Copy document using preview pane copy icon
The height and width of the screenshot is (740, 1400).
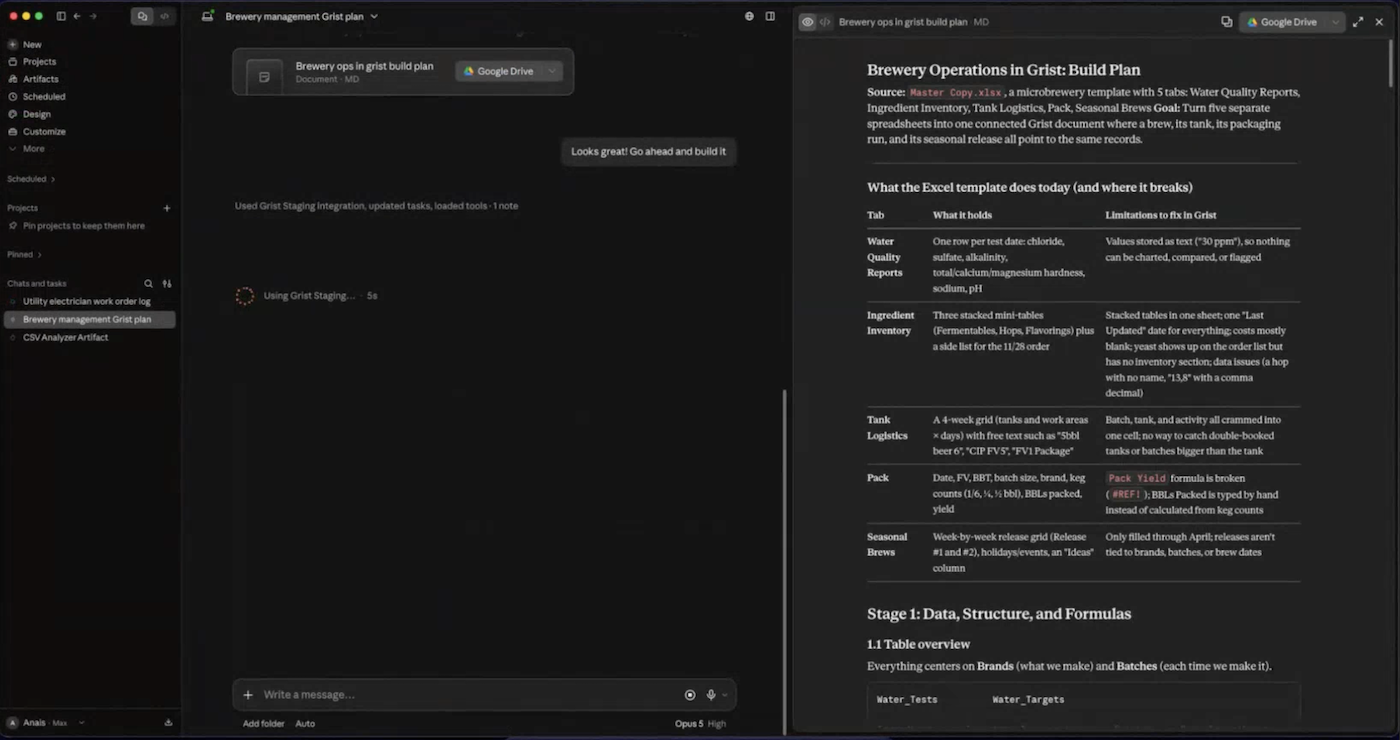point(1226,22)
